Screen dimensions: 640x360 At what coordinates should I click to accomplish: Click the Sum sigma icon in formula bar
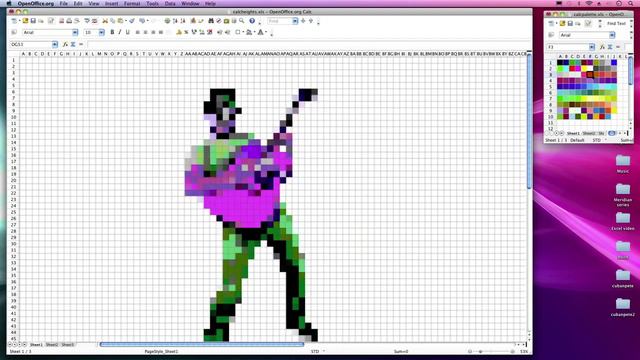click(73, 44)
